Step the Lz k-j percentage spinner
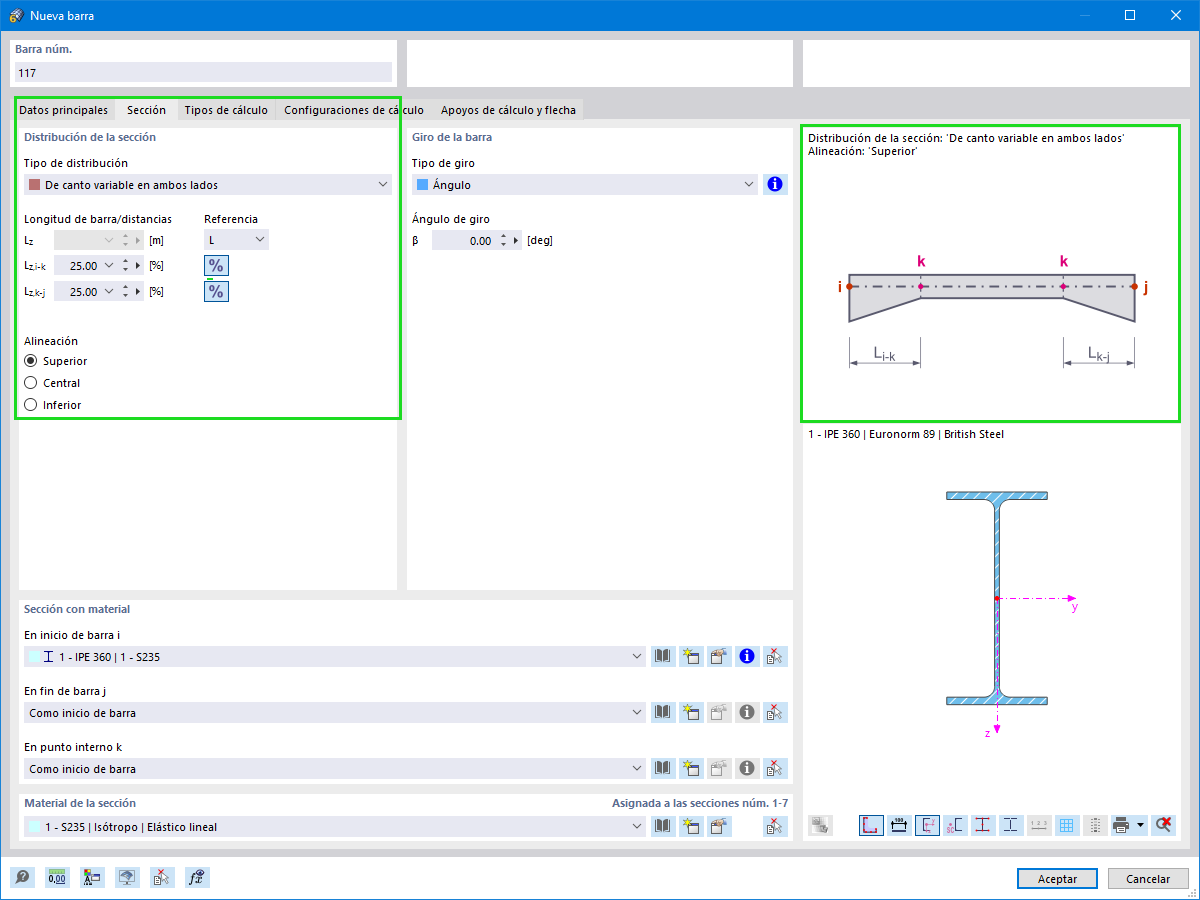The width and height of the screenshot is (1200, 900). tap(125, 292)
